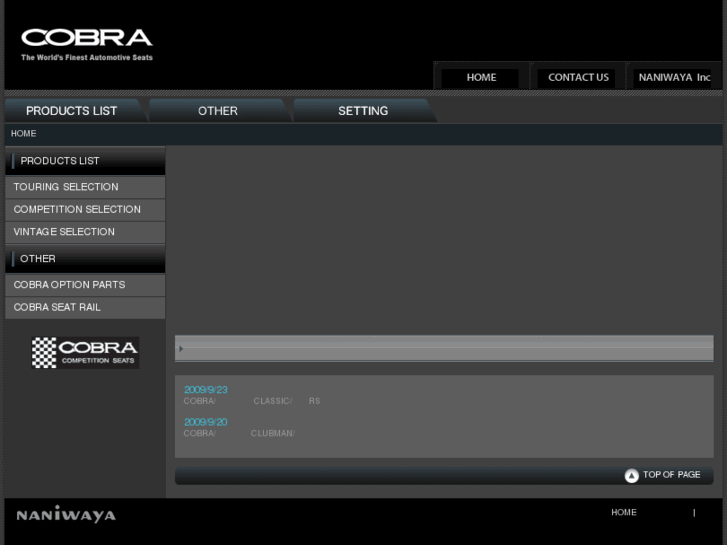Click the TOP OF PAGE text link

[x=671, y=474]
